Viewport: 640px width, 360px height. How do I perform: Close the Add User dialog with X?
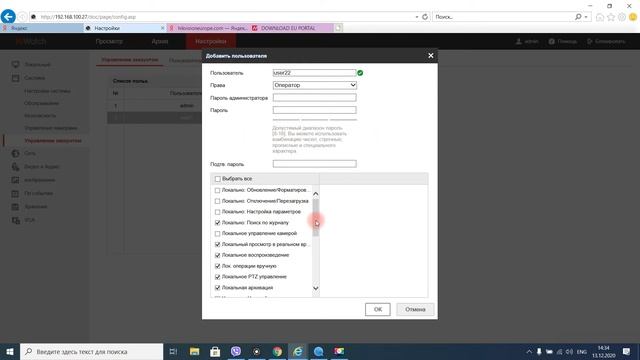click(431, 56)
